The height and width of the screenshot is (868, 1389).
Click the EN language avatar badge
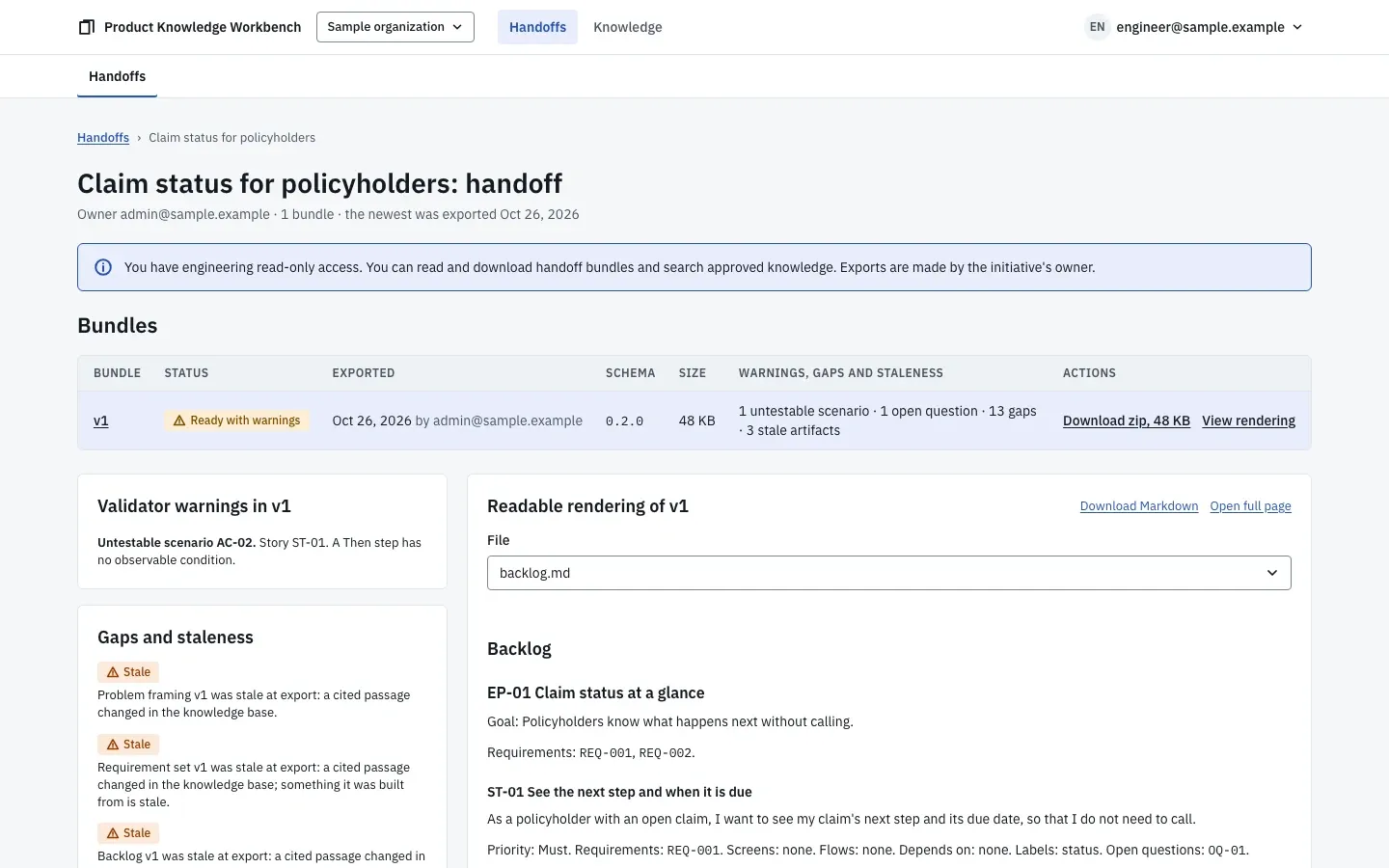click(1097, 27)
